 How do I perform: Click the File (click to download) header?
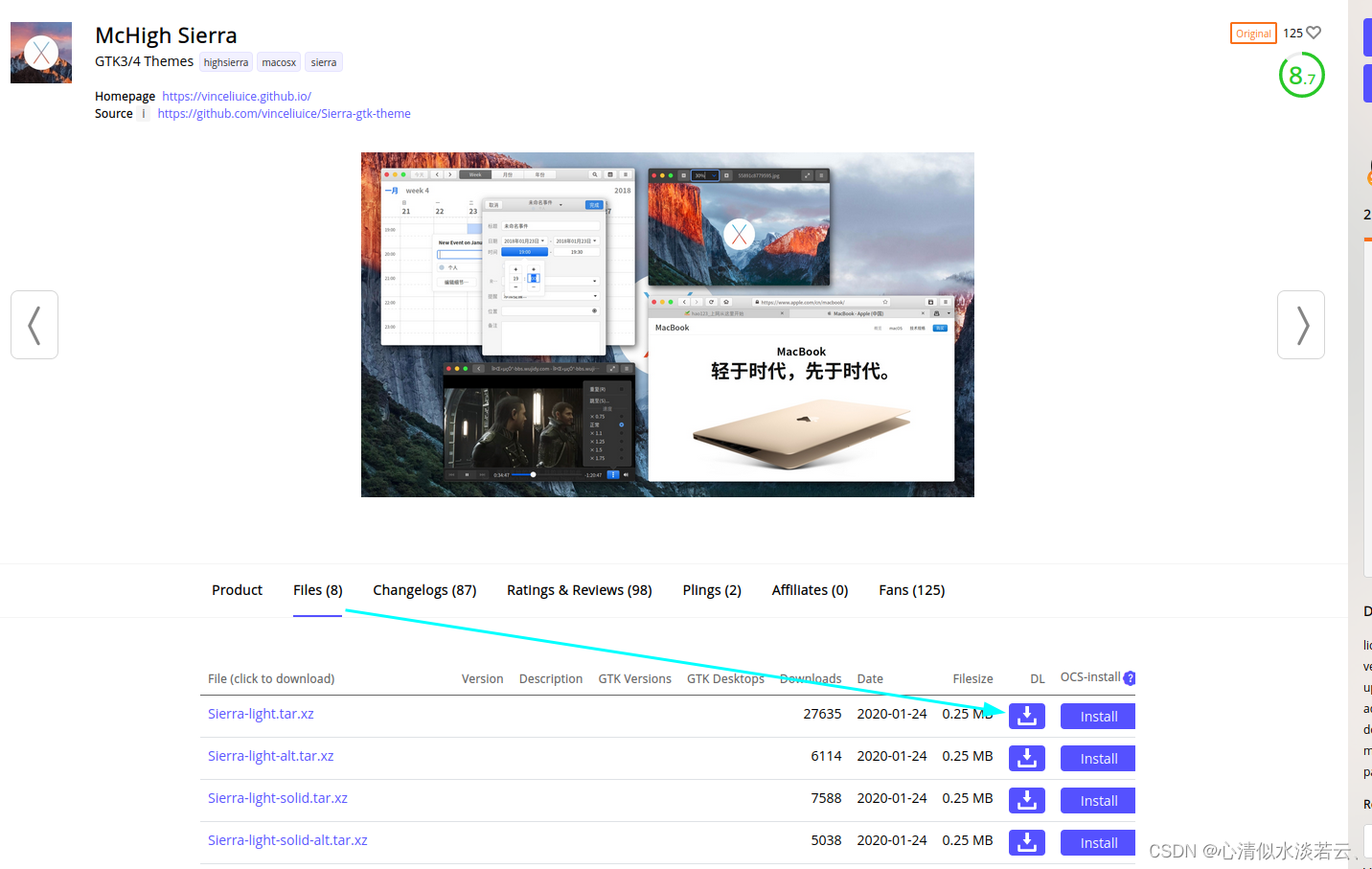tap(271, 678)
